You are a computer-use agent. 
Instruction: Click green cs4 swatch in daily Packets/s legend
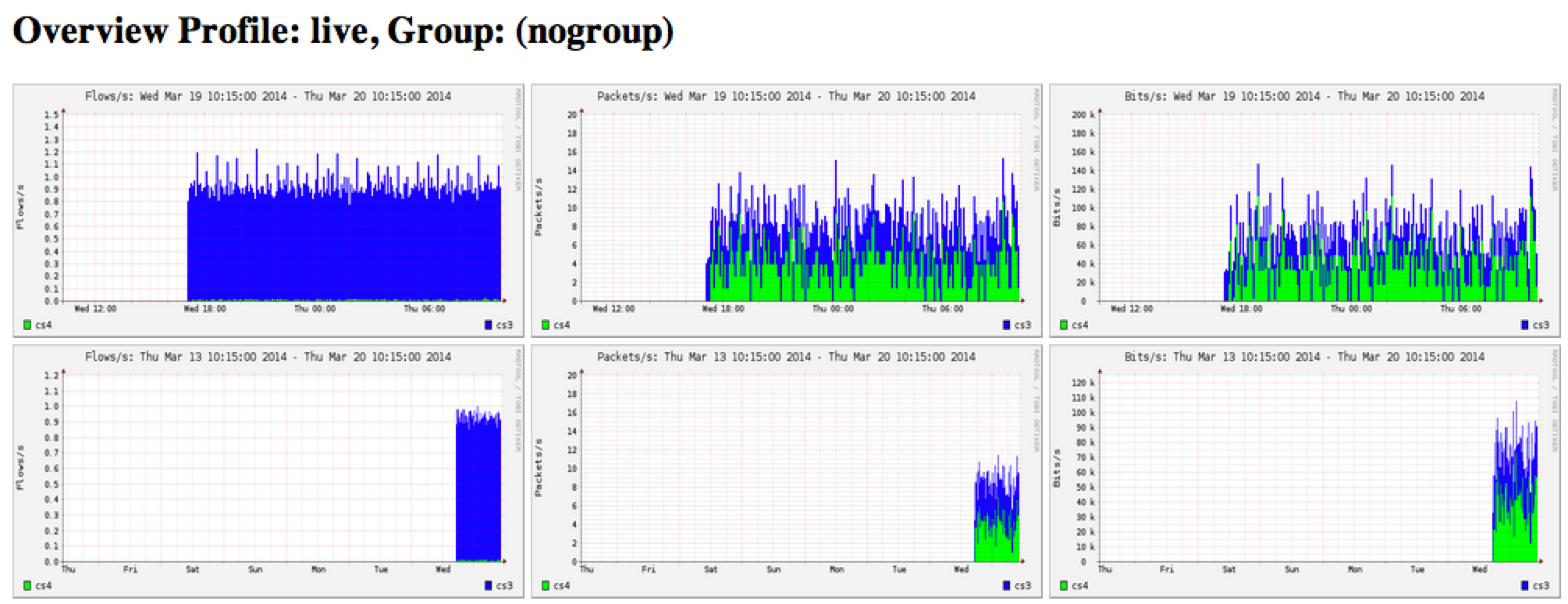point(546,325)
